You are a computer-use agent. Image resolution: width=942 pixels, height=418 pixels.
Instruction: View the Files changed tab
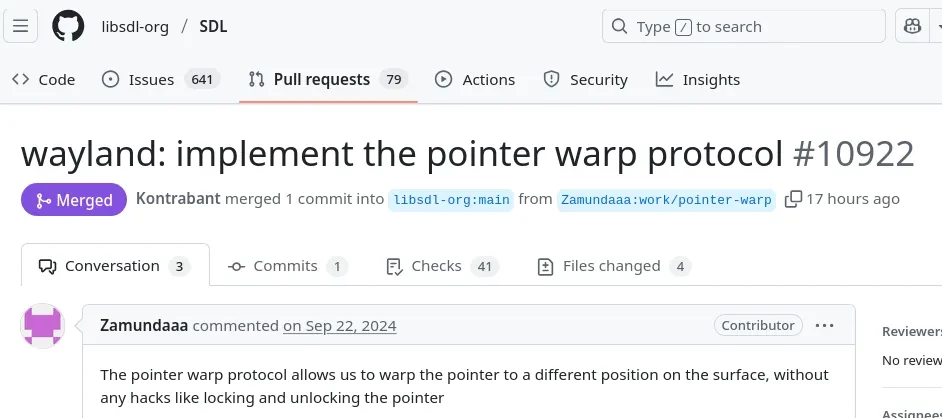(x=613, y=266)
